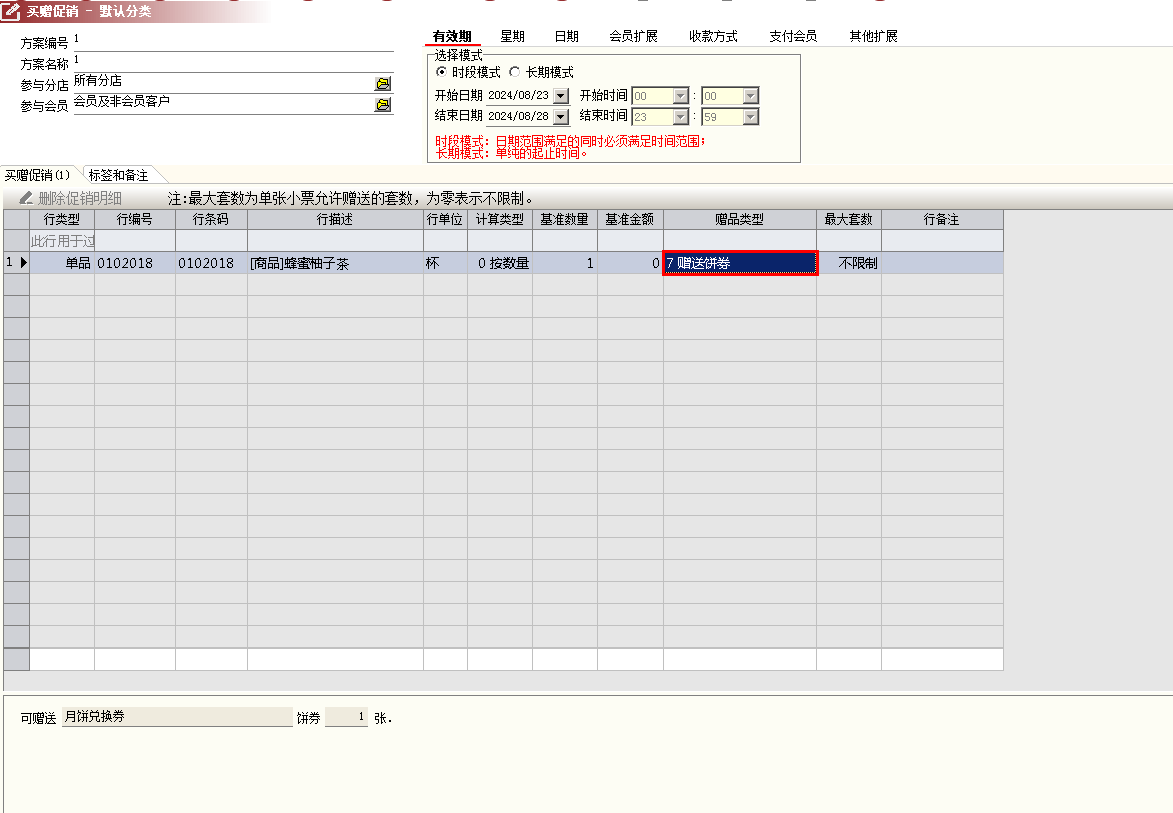Open the 会员扩展 tab
This screenshot has width=1173, height=813.
(x=633, y=36)
